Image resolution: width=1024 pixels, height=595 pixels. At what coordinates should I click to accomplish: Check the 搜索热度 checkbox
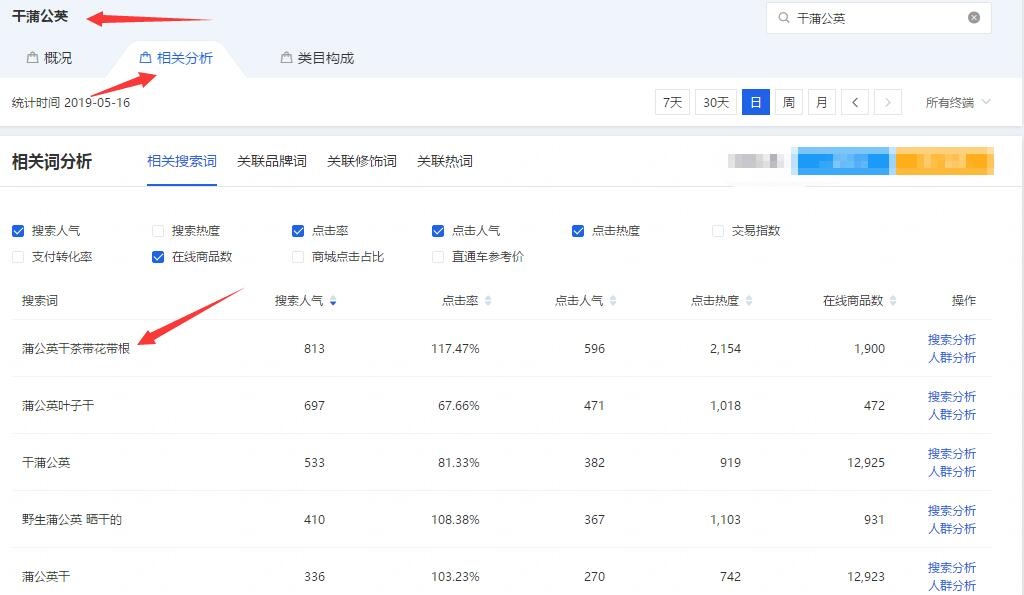pyautogui.click(x=158, y=231)
